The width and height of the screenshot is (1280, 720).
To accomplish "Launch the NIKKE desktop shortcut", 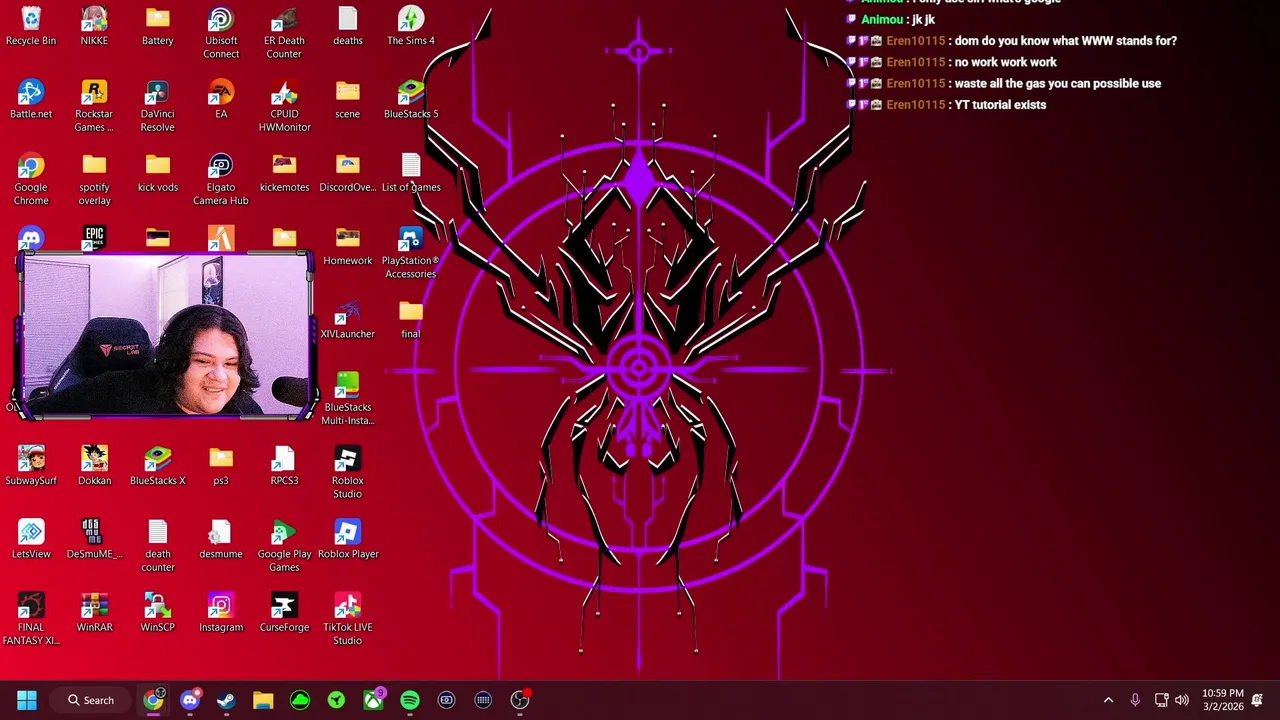I will coord(94,27).
